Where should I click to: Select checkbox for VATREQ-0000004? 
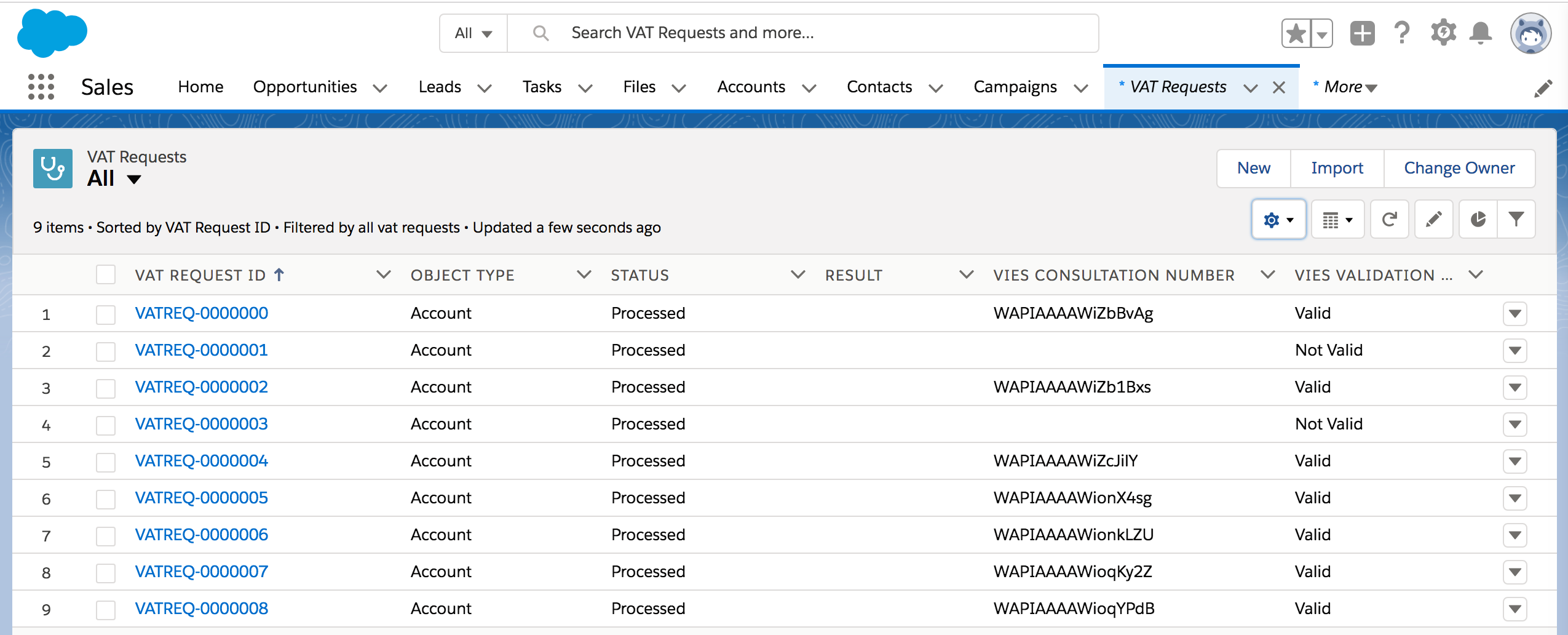point(106,462)
